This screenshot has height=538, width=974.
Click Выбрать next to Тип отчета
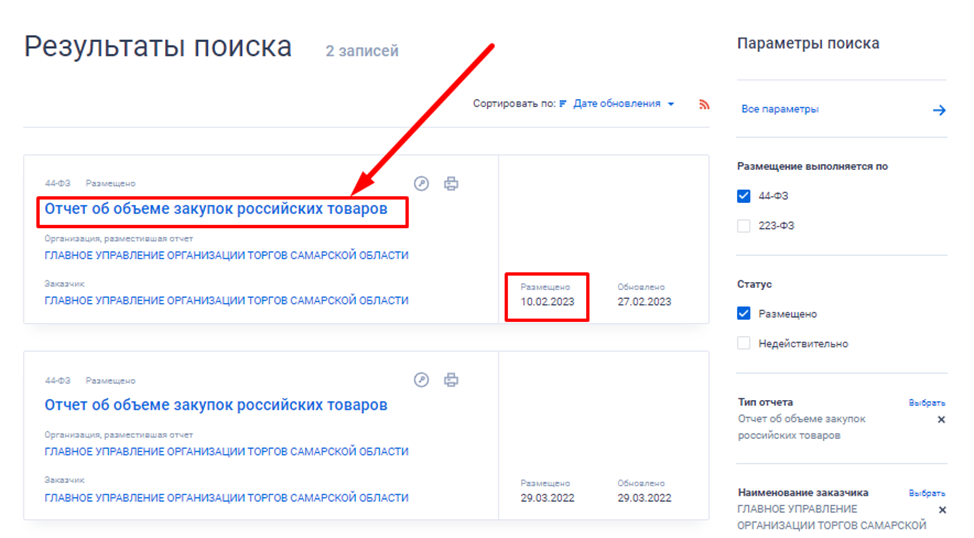(x=926, y=403)
